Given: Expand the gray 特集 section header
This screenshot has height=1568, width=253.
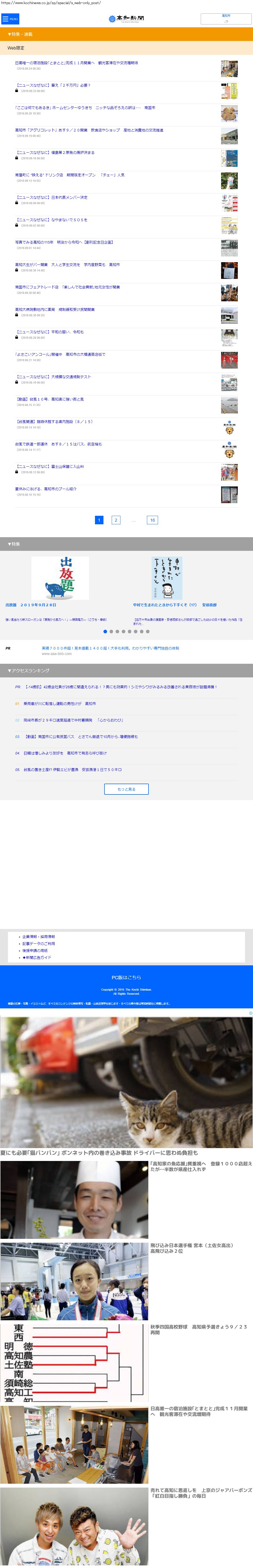Looking at the screenshot, I should [x=127, y=544].
